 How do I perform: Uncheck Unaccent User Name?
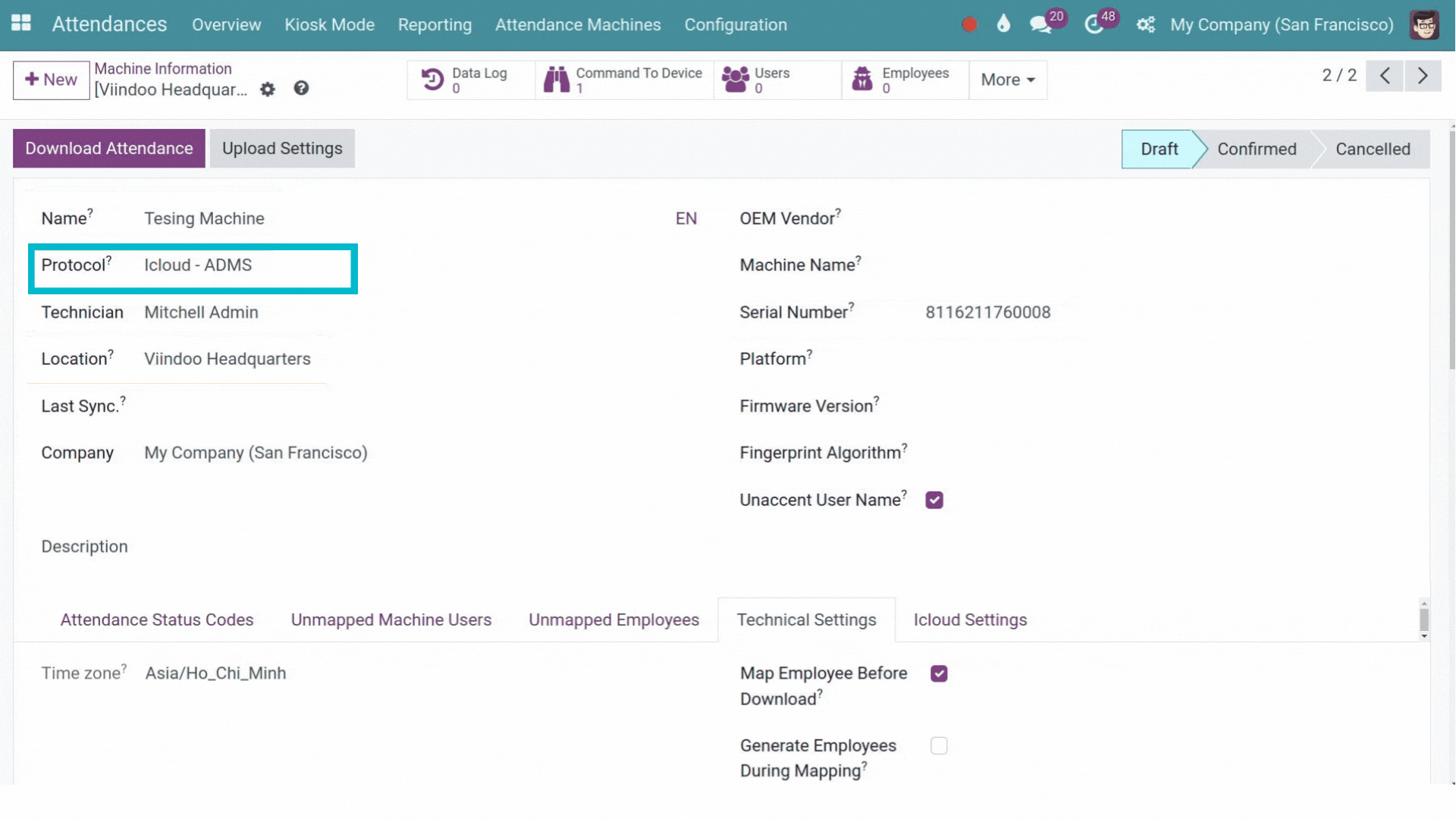[x=934, y=499]
